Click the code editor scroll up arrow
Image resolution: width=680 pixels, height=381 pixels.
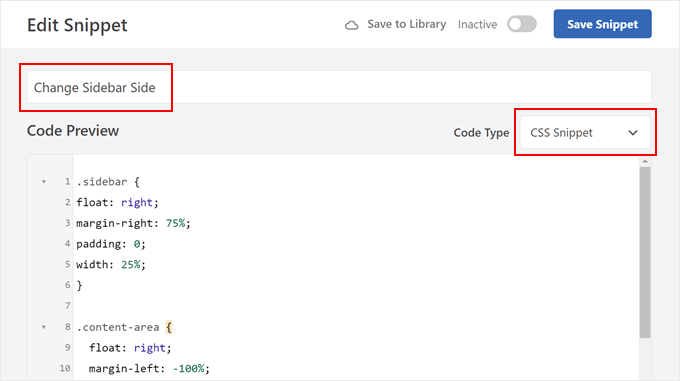645,161
